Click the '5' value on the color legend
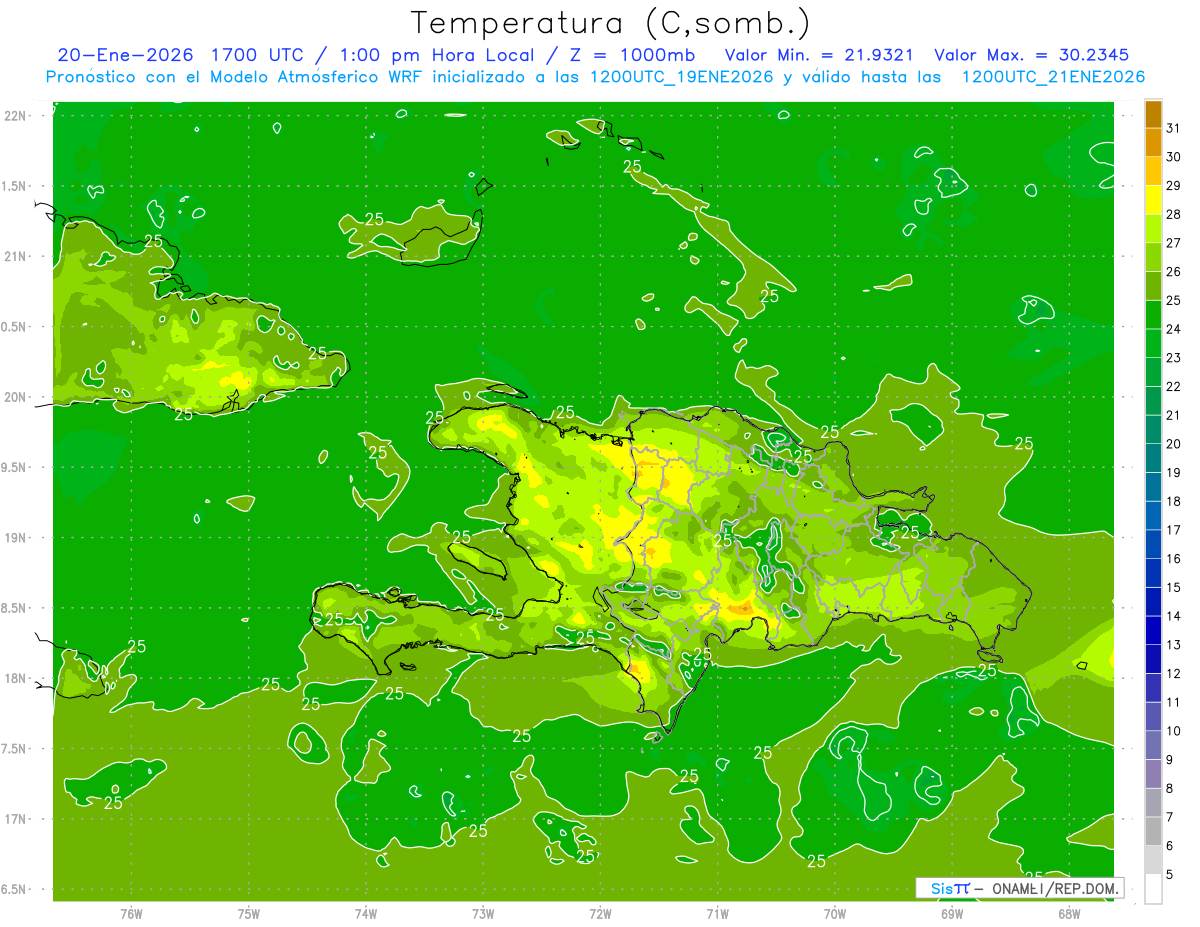1200x927 pixels. 1170,875
